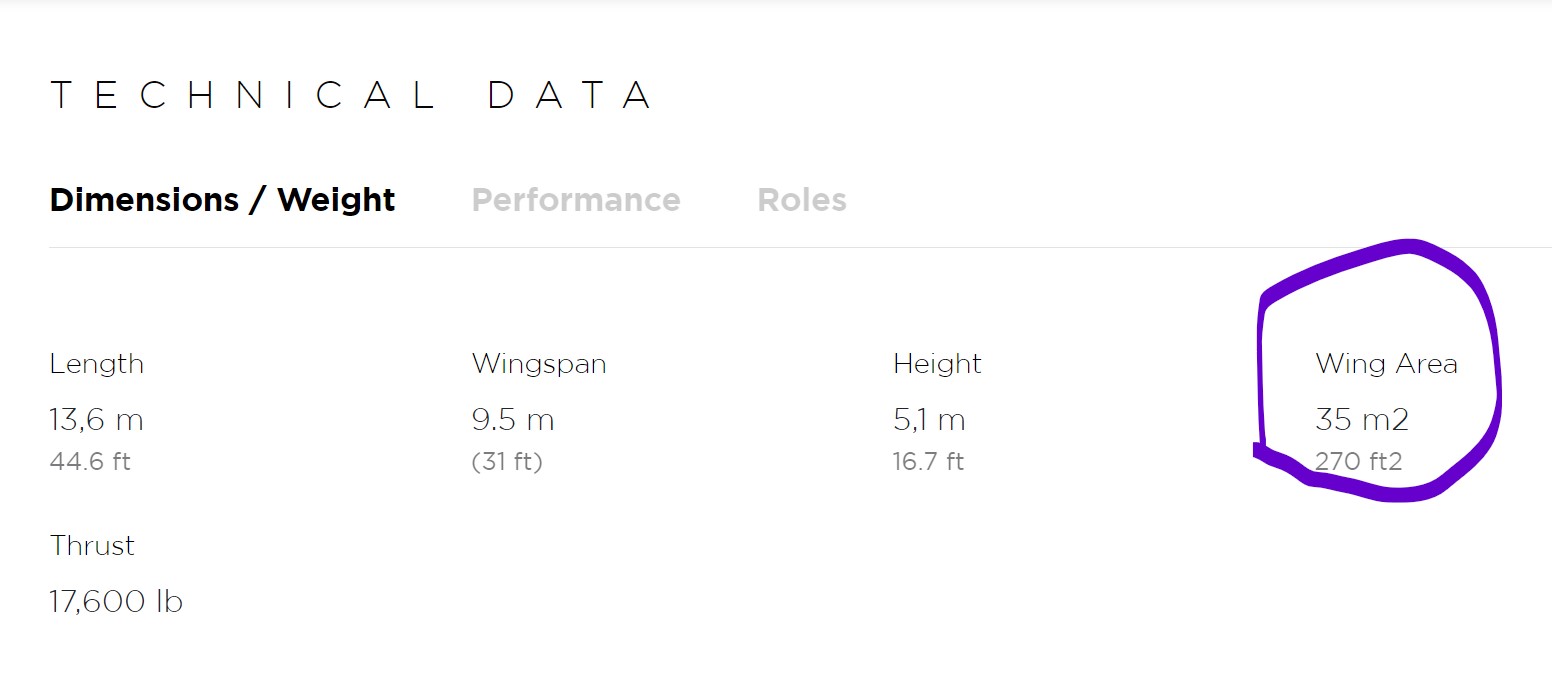Click the Technical Data heading
The width and height of the screenshot is (1552, 678).
tap(352, 95)
